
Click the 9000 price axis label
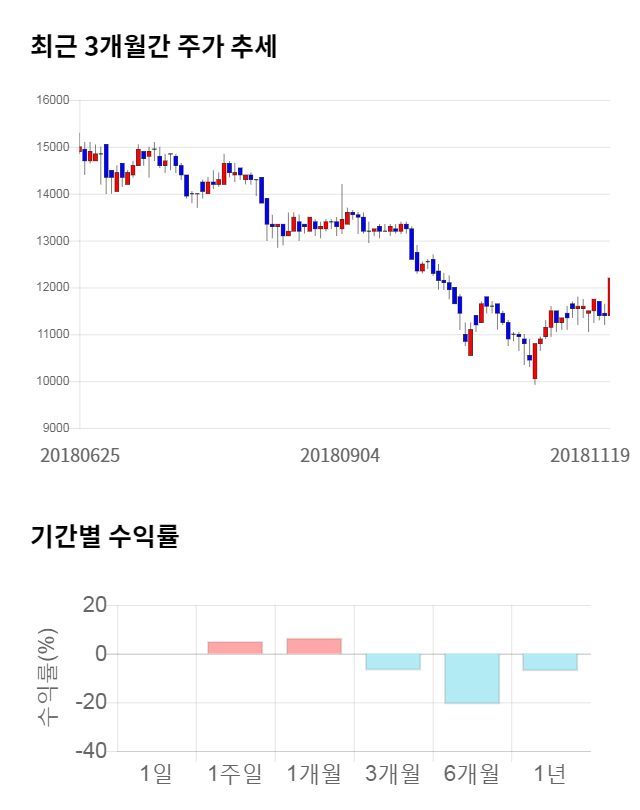(57, 428)
